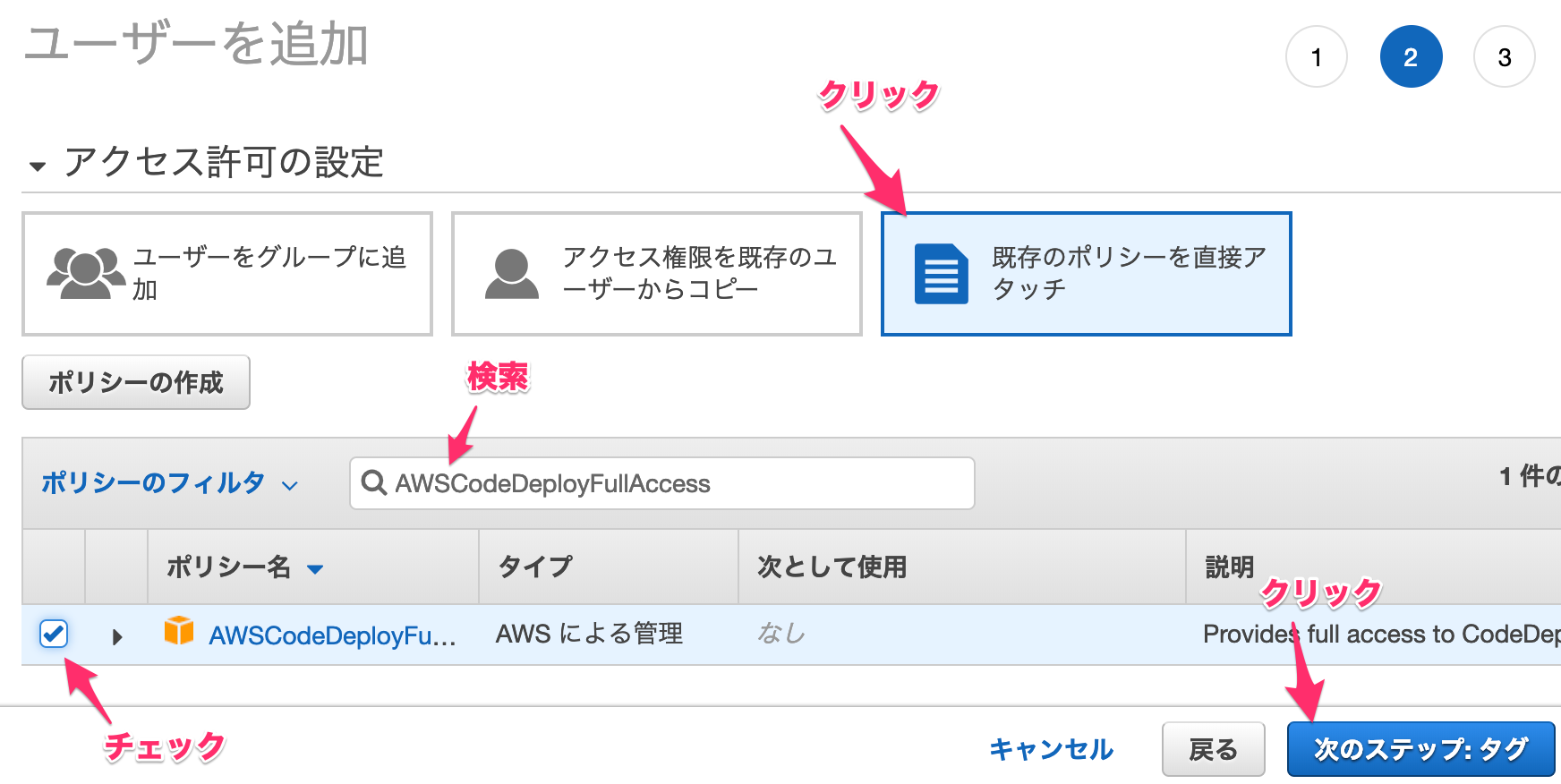Collapse the アクセス許可の設定 section
This screenshot has height=784, width=1561.
38,166
